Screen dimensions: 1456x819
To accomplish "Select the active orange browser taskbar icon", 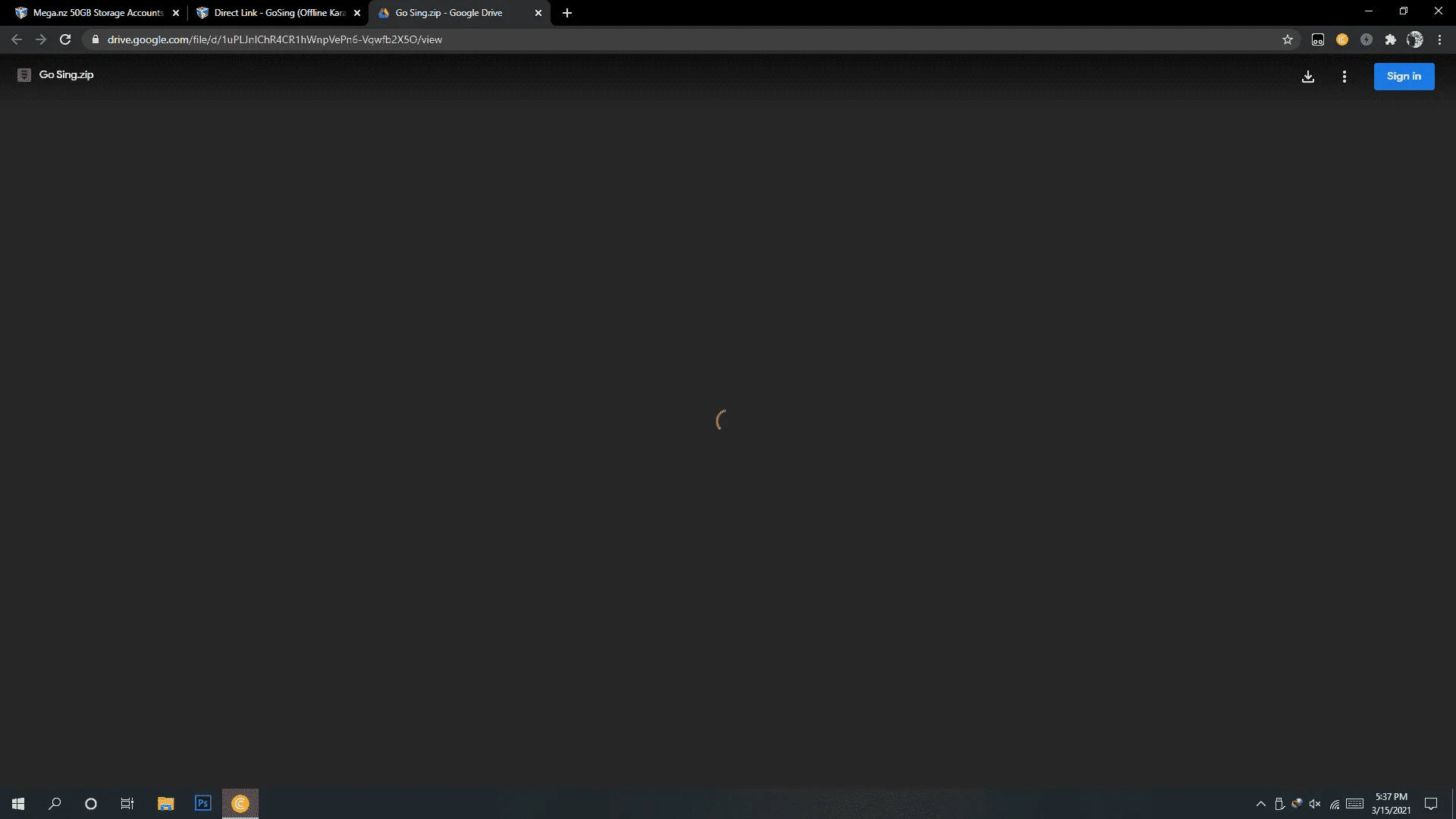I will pos(240,804).
